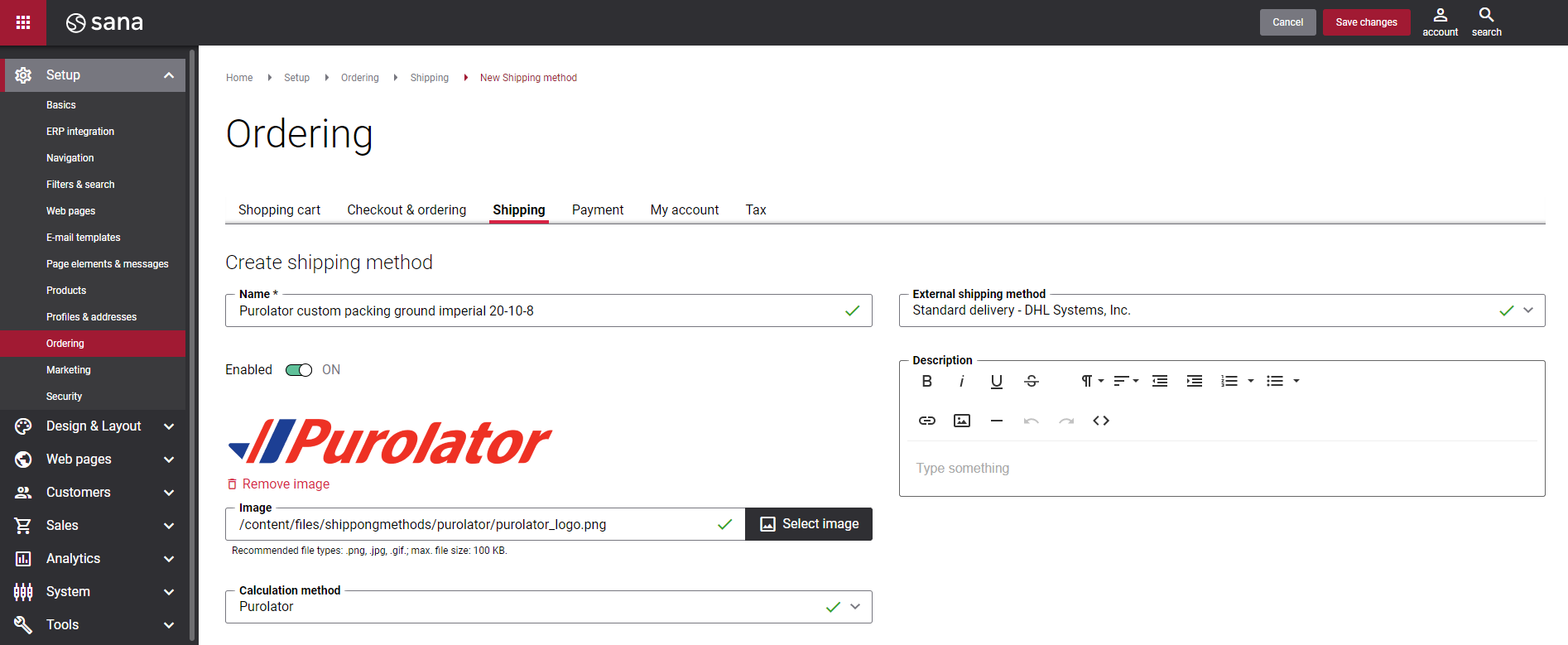Image resolution: width=1568 pixels, height=645 pixels.
Task: Insert an unordered bullet list
Action: pyautogui.click(x=1275, y=381)
